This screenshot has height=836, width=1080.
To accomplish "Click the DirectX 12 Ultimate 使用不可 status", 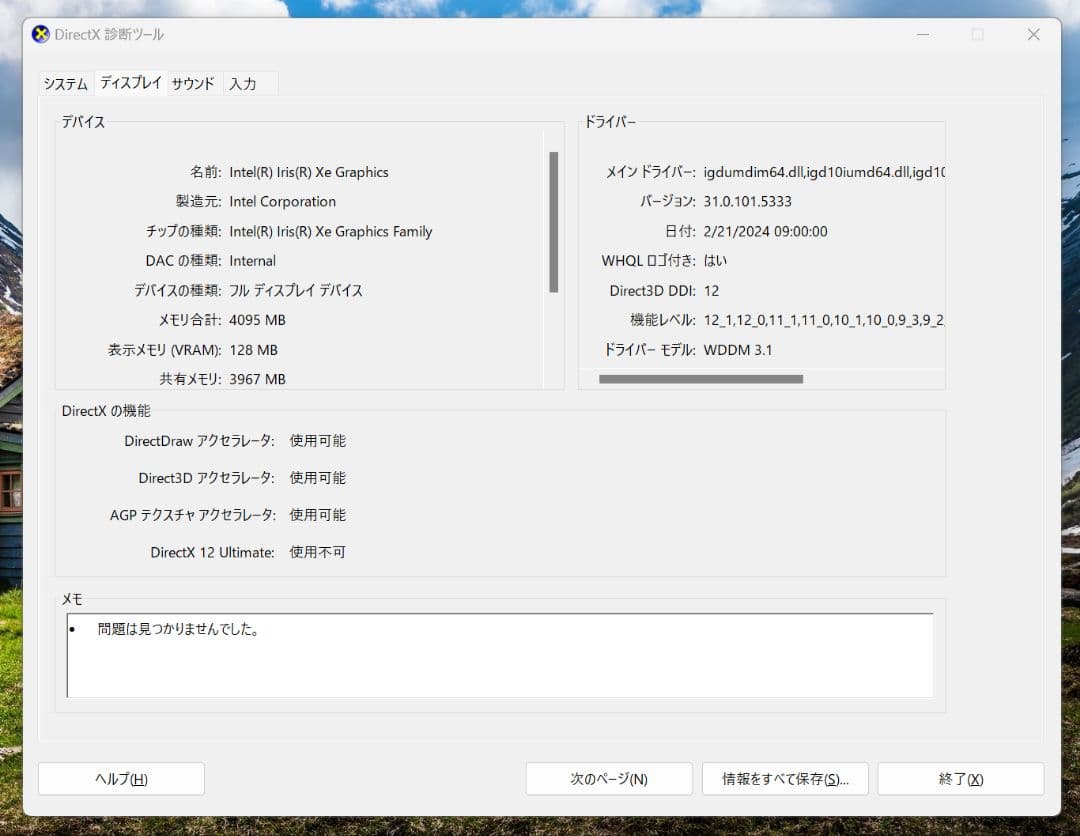I will (315, 552).
